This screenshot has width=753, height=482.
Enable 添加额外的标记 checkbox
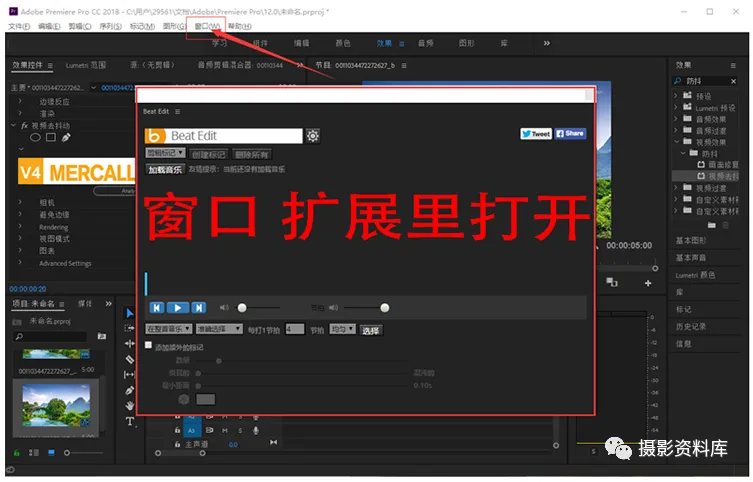click(148, 345)
